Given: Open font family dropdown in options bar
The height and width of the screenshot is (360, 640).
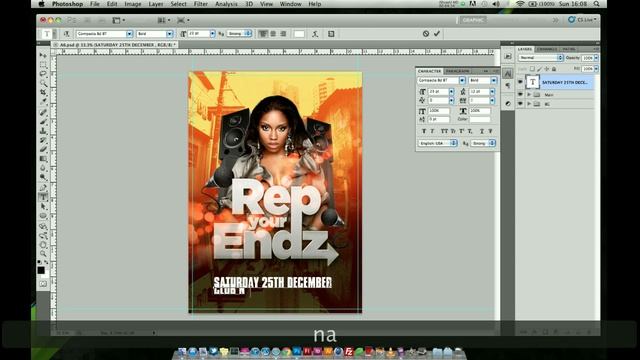Looking at the screenshot, I should click(129, 34).
